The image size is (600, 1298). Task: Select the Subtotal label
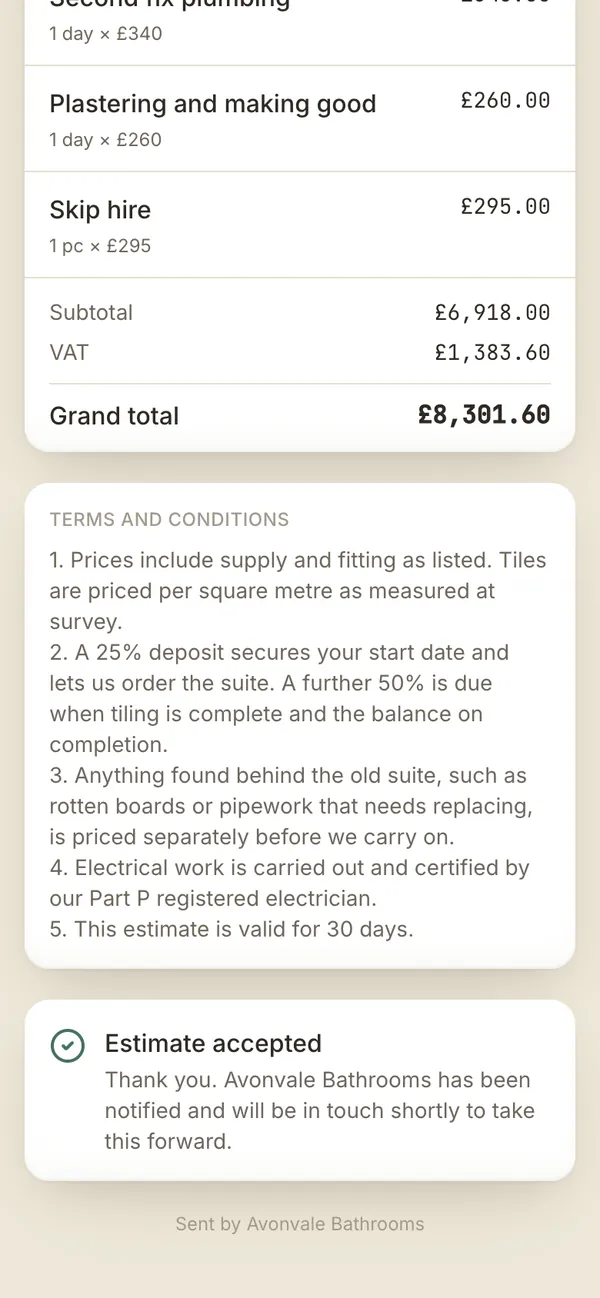(x=91, y=312)
